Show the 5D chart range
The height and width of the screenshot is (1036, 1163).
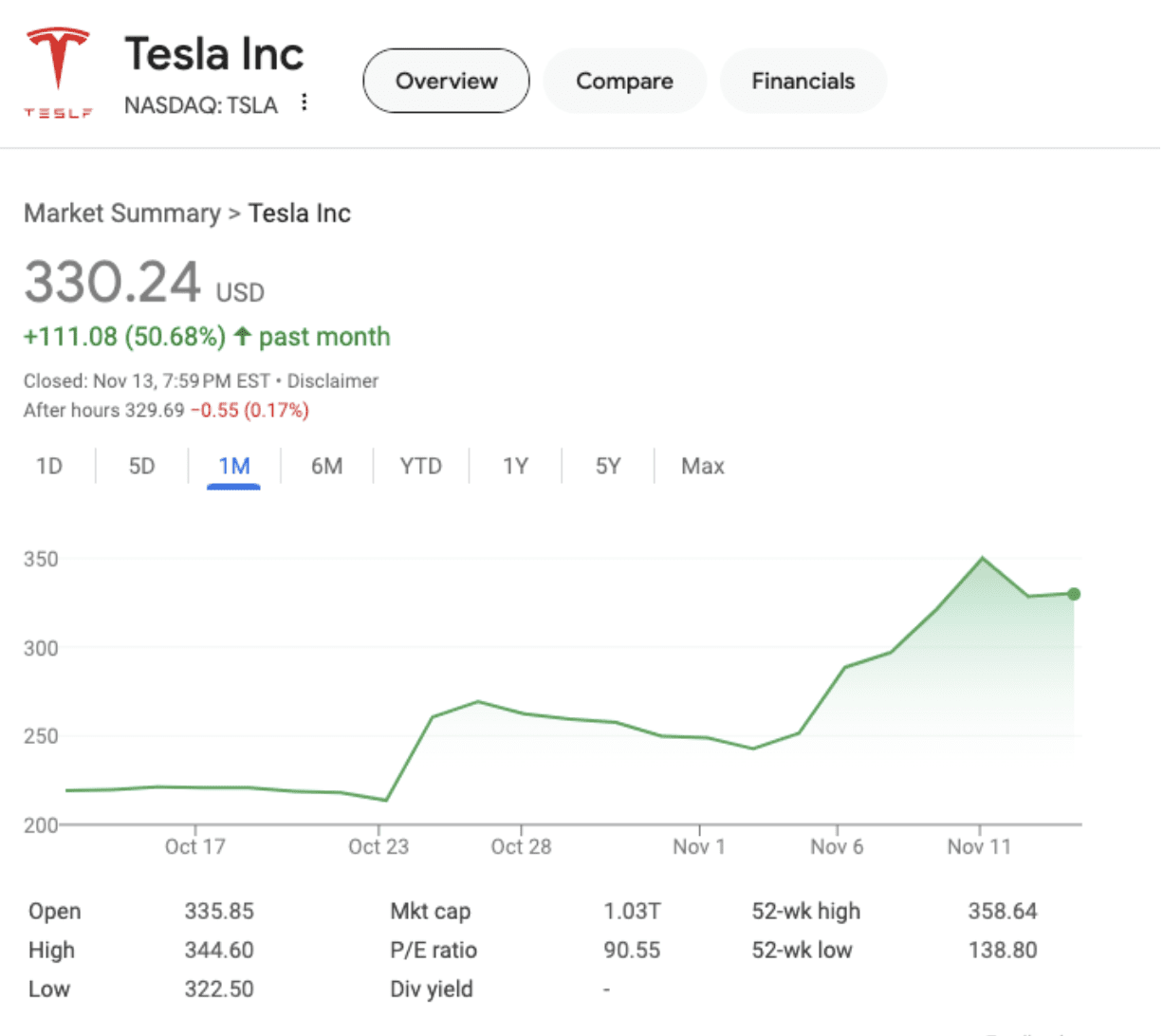point(141,467)
